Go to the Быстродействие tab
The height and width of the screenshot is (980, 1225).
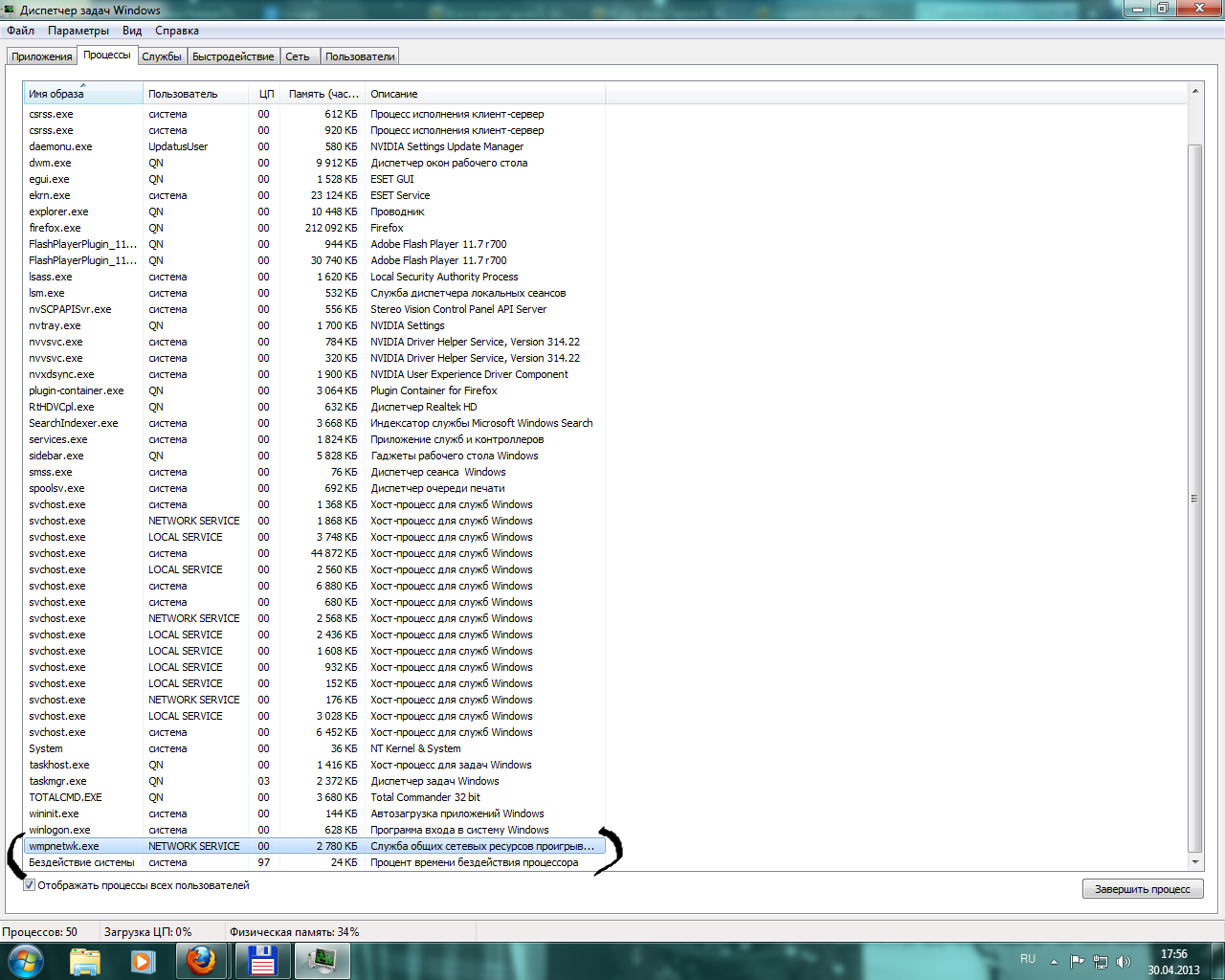[234, 56]
